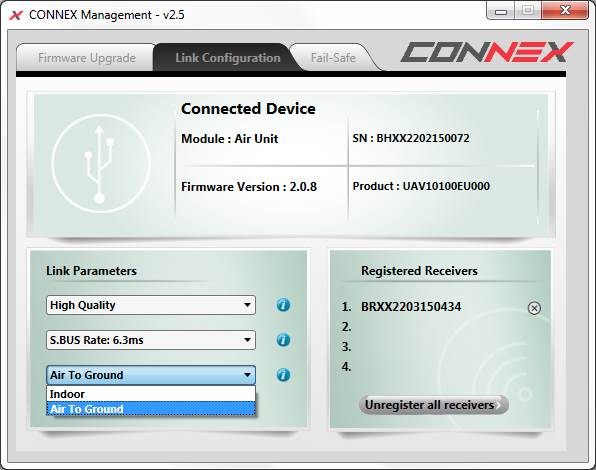Switch to the Firmware Upgrade tab
The width and height of the screenshot is (596, 470).
pyautogui.click(x=87, y=58)
